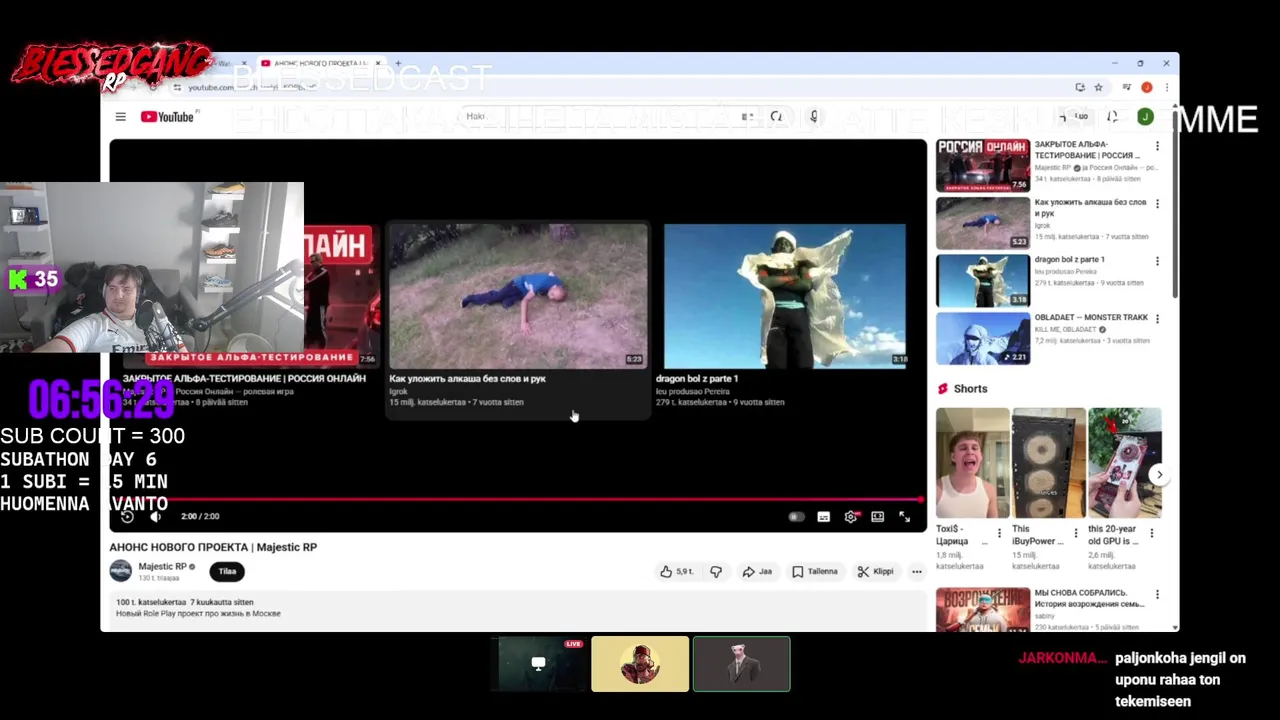
Task: Toggle subtitles in the video player
Action: pos(823,517)
